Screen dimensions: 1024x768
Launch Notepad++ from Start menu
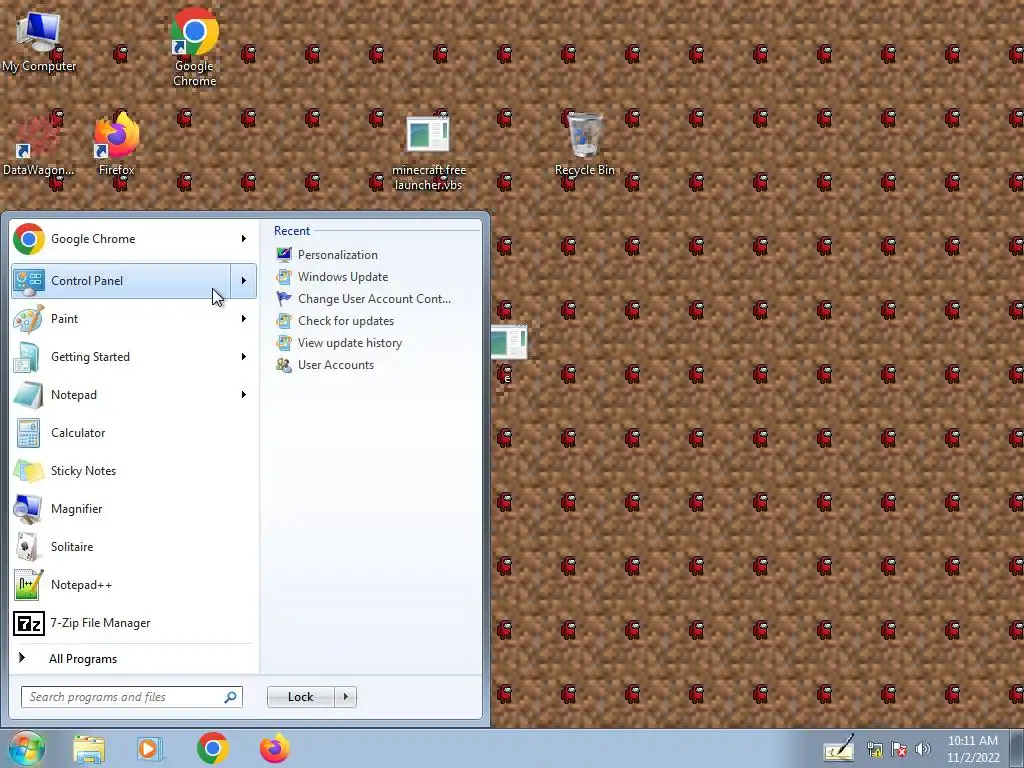pos(133,584)
